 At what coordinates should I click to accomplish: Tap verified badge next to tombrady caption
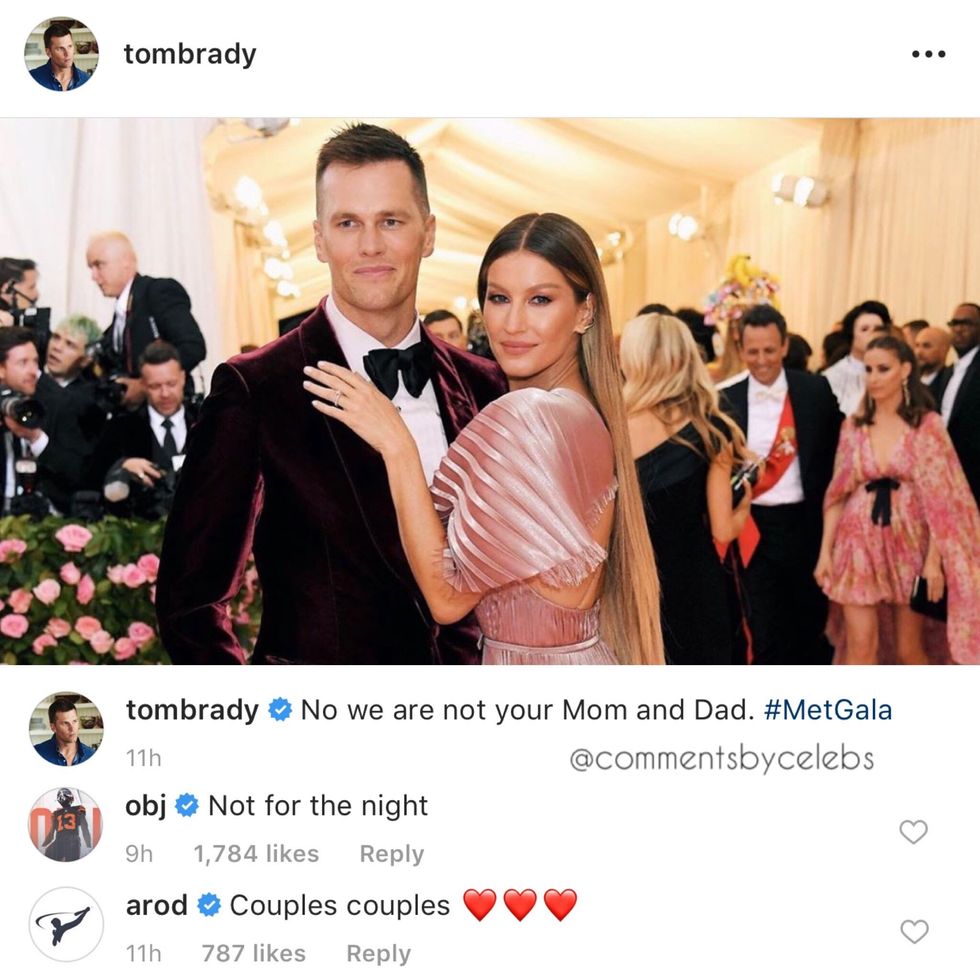pos(280,709)
